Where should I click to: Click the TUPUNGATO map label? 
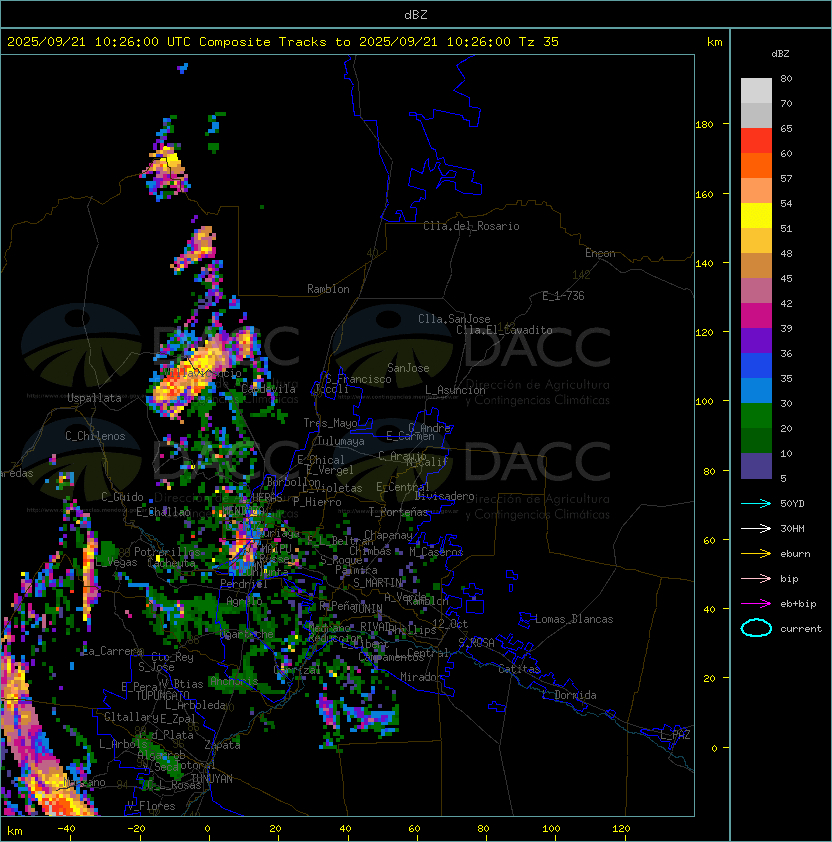[x=162, y=695]
